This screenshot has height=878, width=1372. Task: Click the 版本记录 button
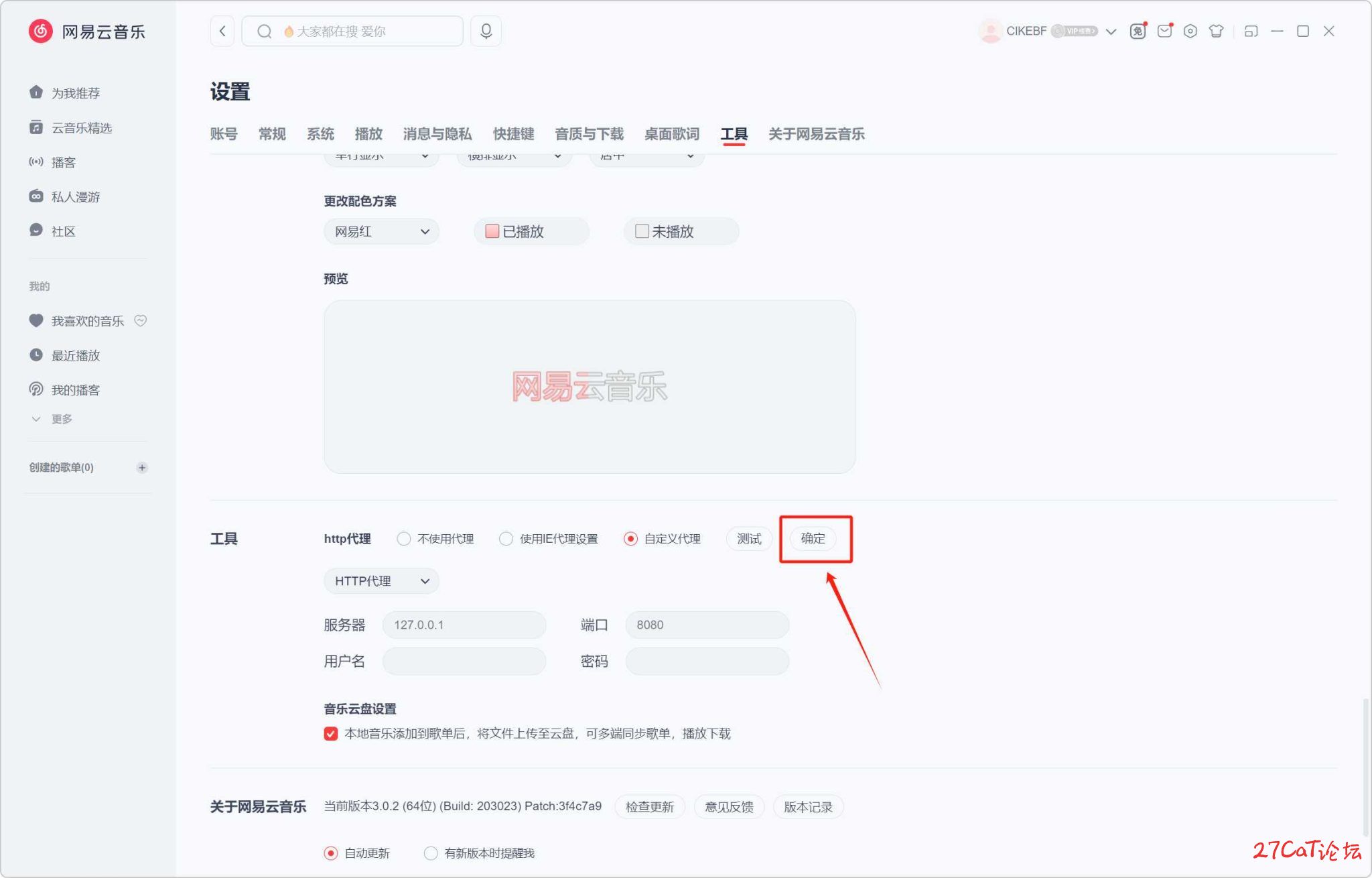pos(808,806)
